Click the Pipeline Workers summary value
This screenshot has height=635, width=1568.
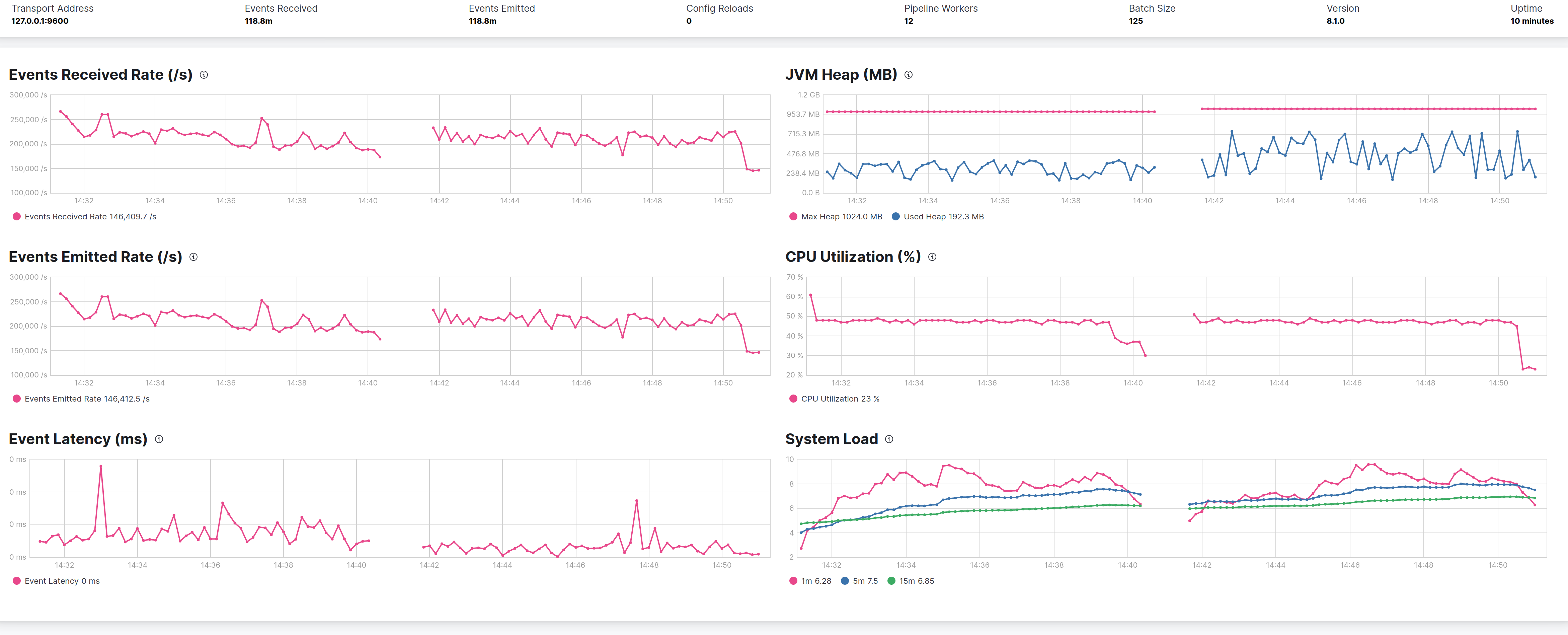pos(908,21)
